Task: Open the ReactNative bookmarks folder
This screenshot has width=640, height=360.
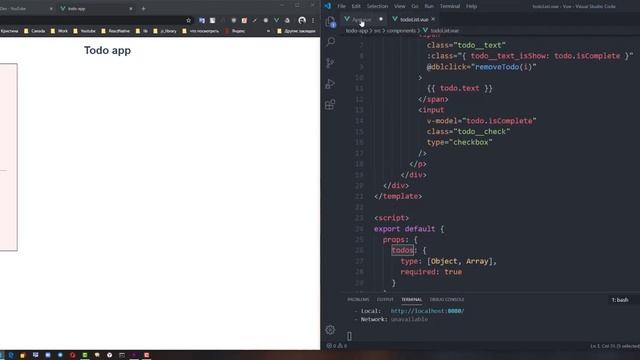Action: tap(116, 31)
